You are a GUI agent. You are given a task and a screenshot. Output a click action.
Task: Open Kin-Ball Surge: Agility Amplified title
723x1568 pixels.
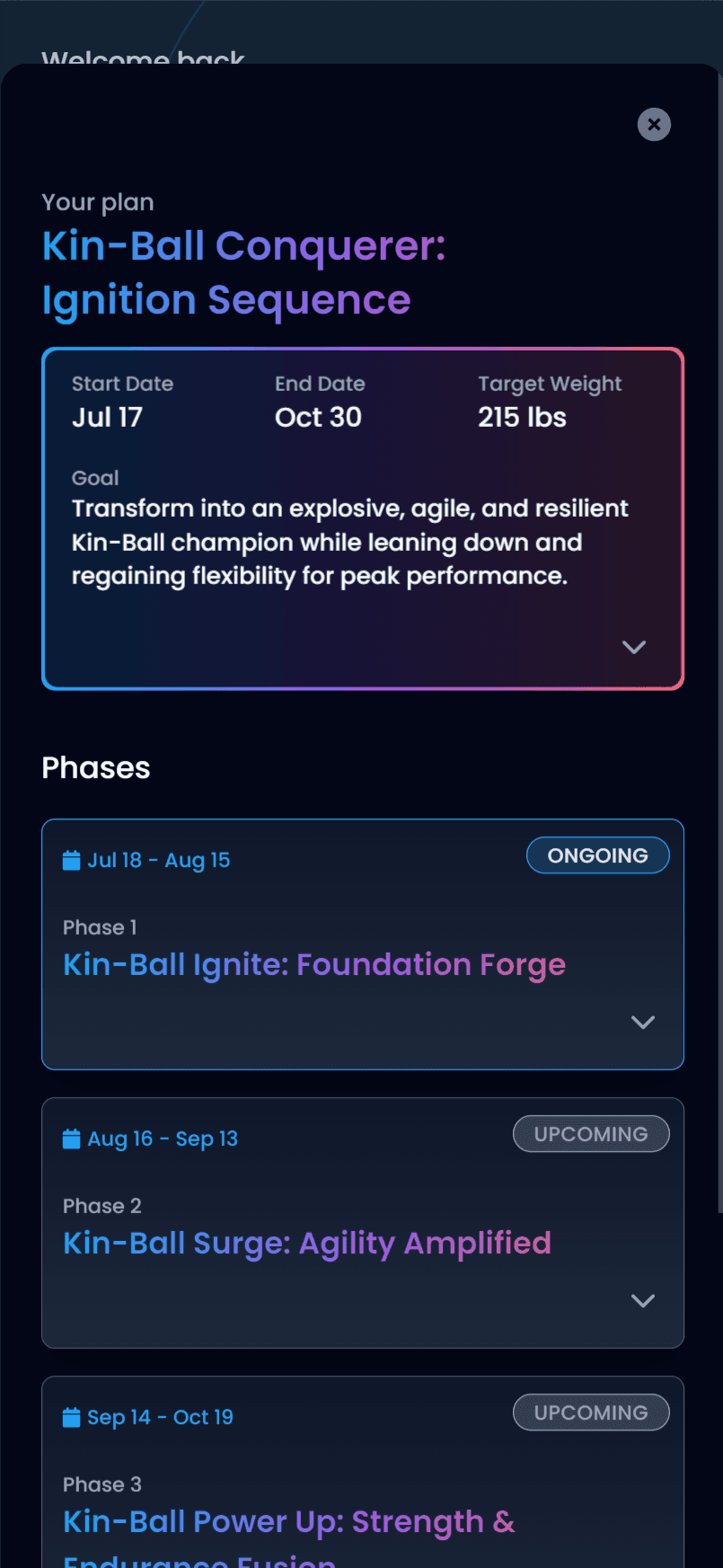coord(307,1244)
